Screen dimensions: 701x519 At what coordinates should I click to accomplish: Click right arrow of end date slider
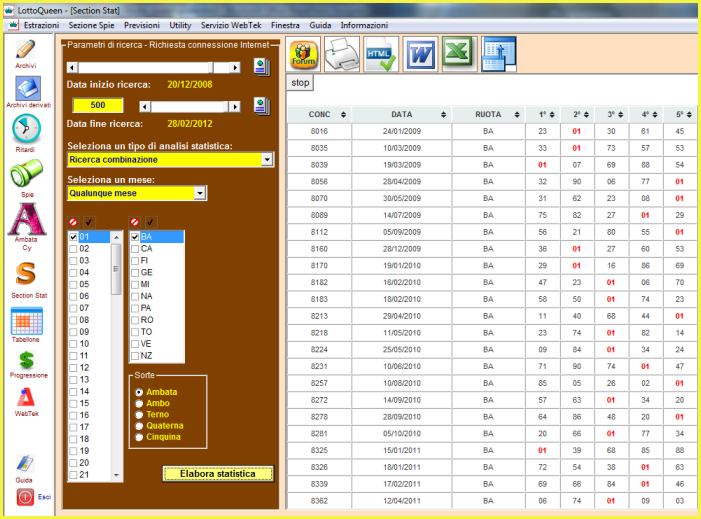(235, 107)
